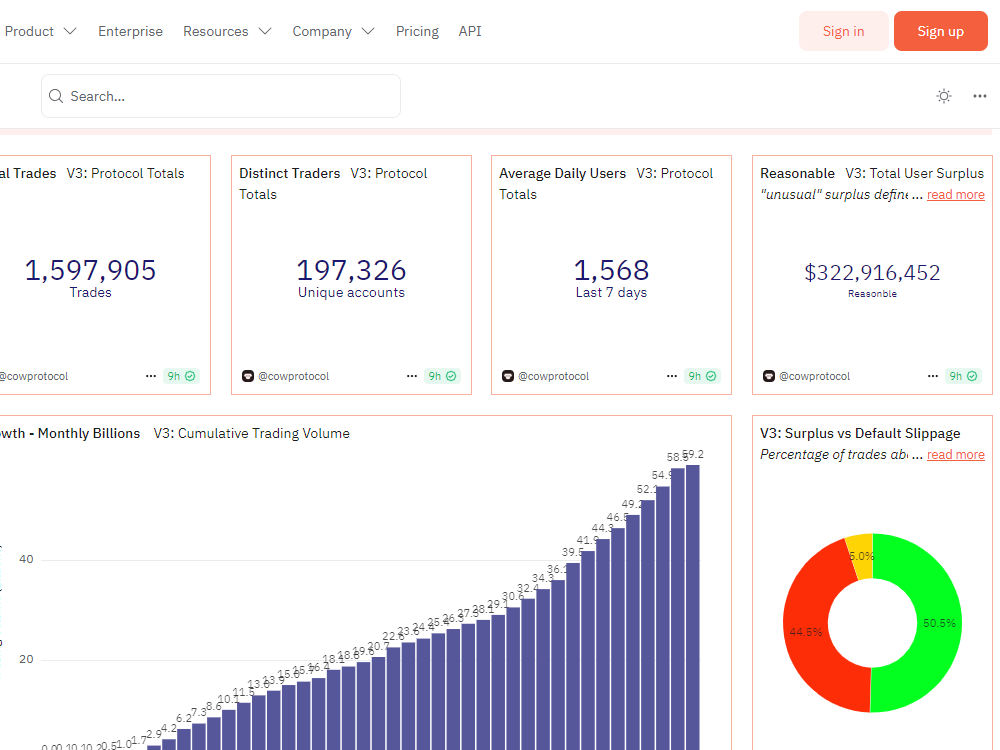Click the search magnifier icon
Viewport: 1000px width, 750px height.
(x=56, y=96)
